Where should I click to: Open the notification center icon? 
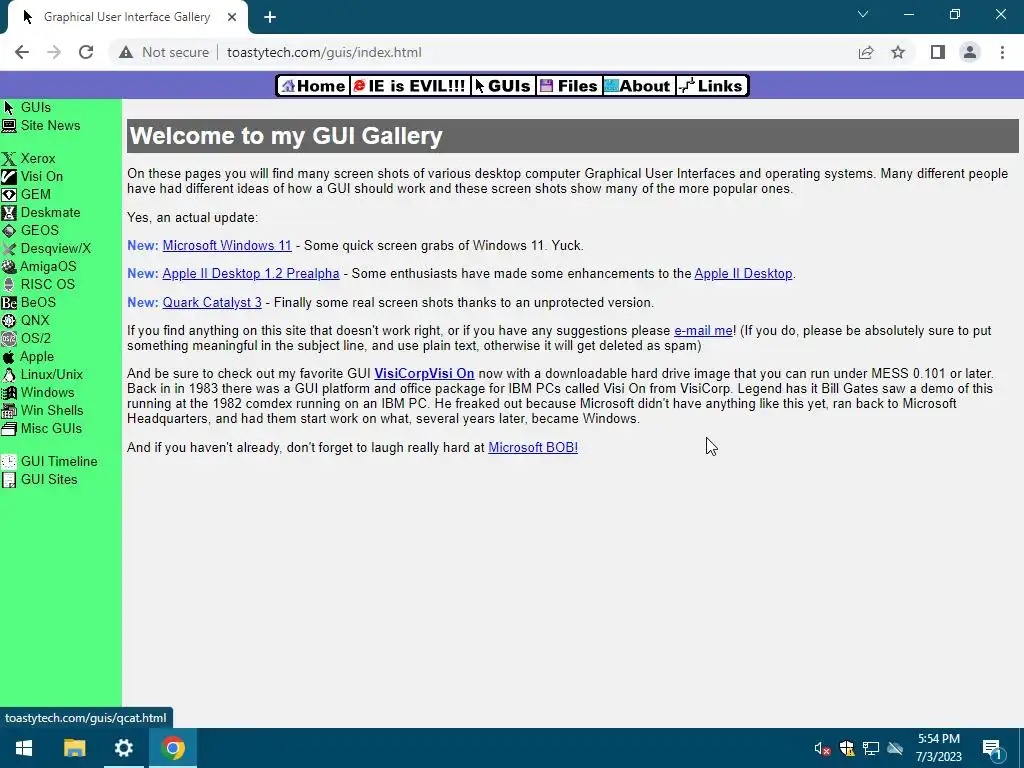click(993, 749)
